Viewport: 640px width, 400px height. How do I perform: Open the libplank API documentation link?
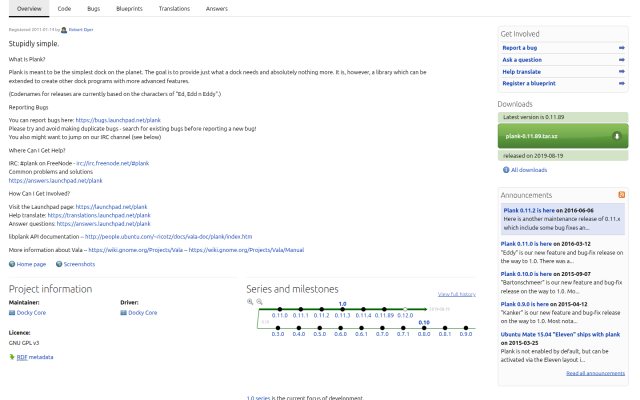[x=169, y=237]
